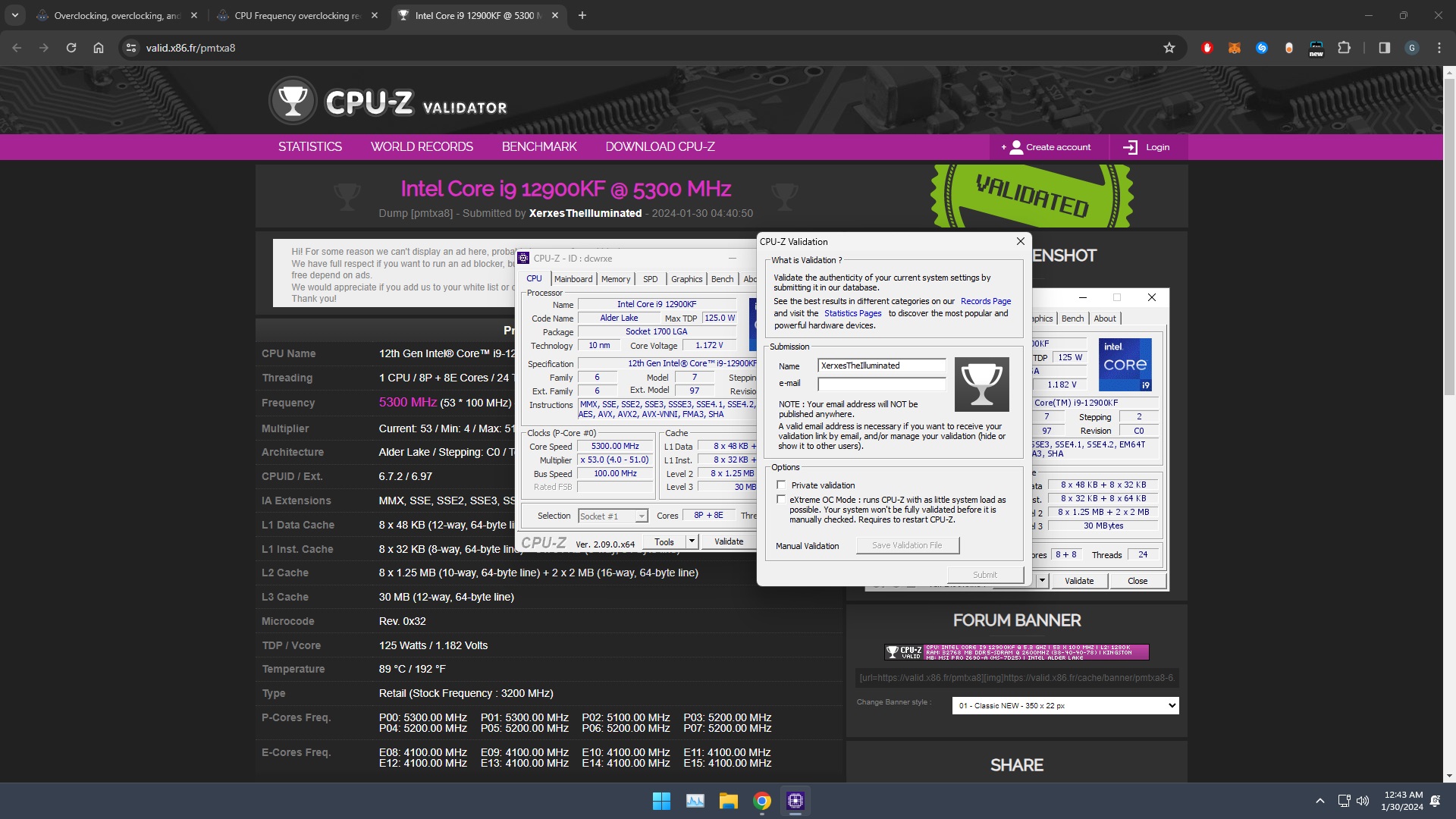
Task: Open the Change Banner style dropdown
Action: [1065, 705]
